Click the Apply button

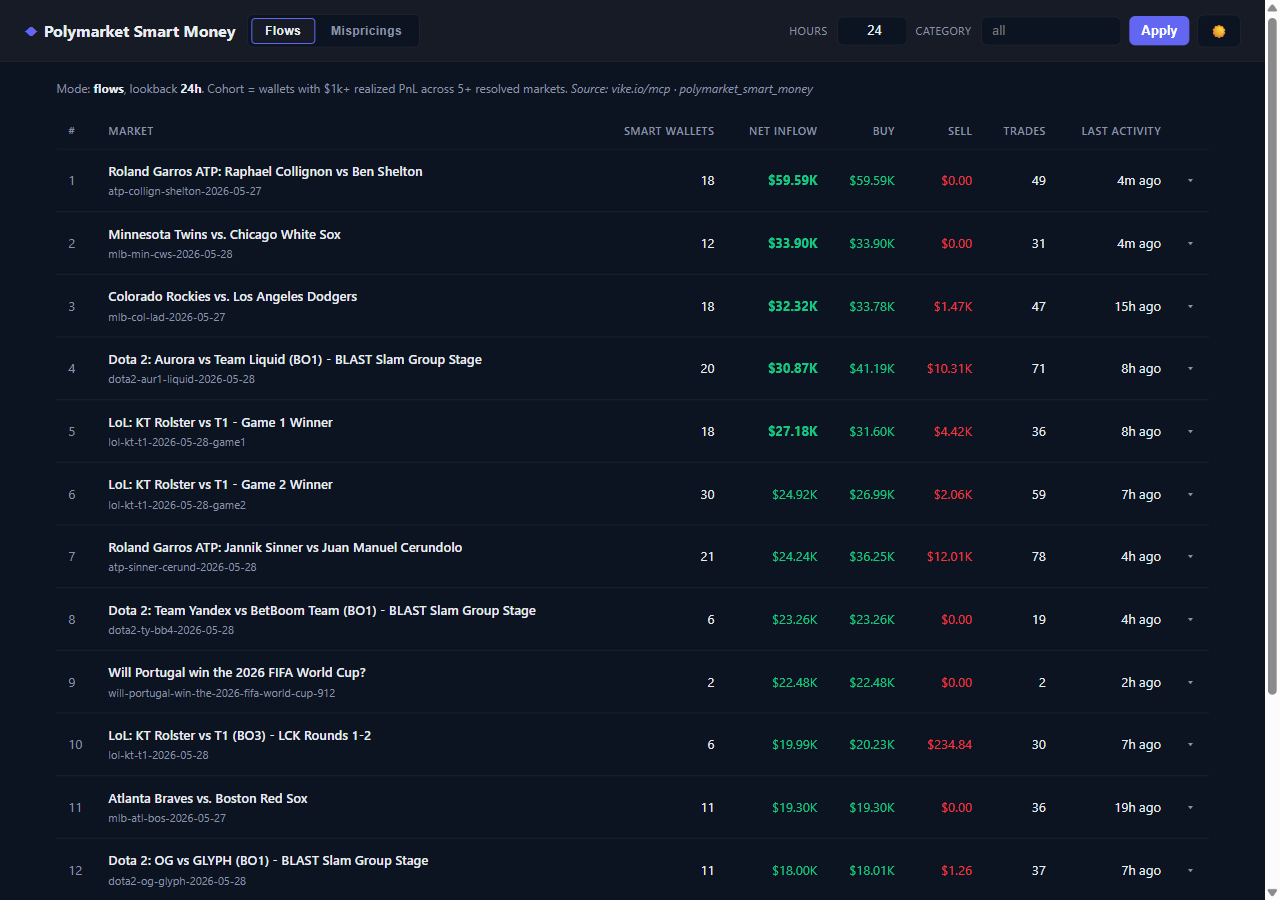click(1159, 31)
